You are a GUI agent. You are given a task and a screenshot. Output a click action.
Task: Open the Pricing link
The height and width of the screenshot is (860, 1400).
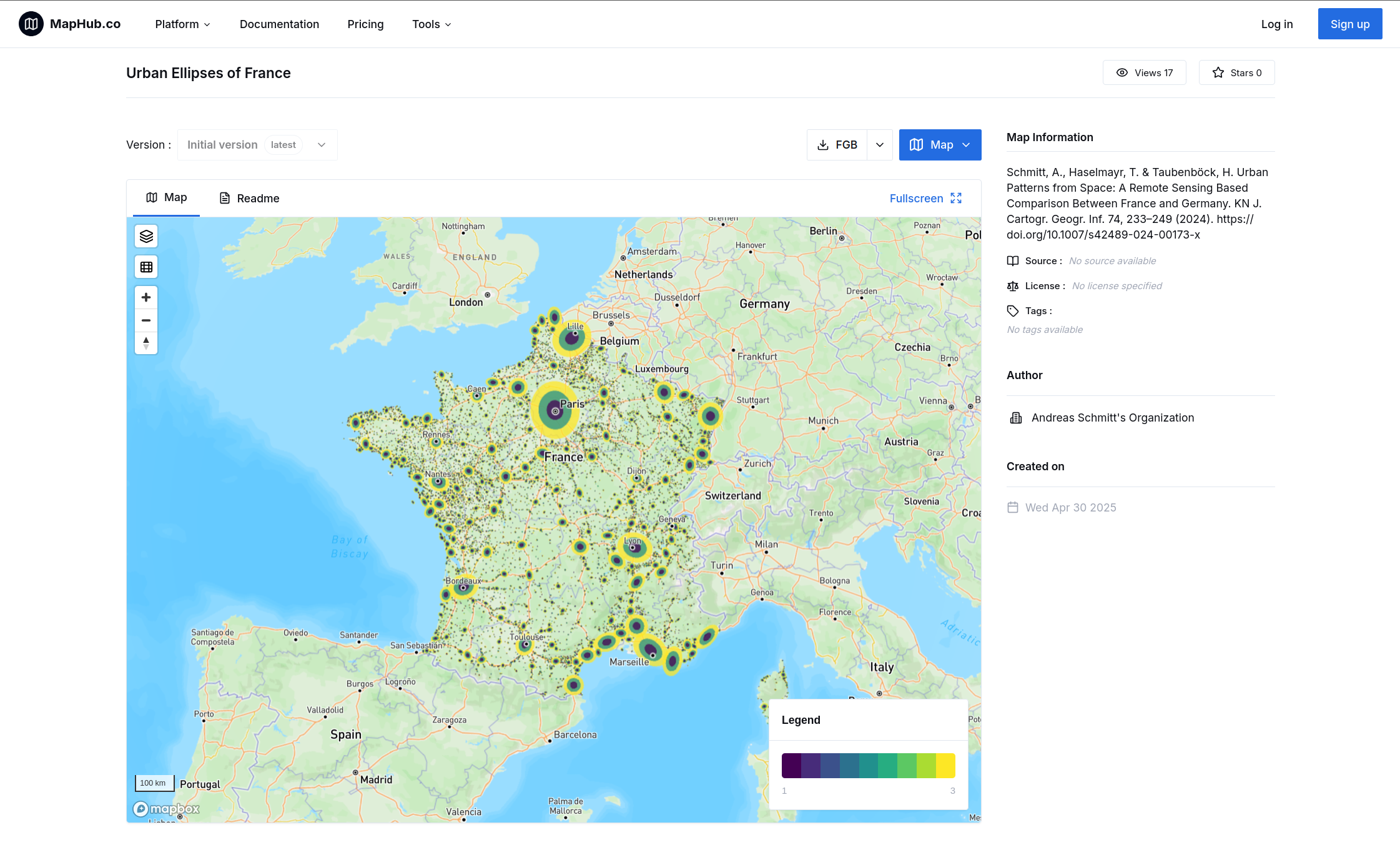(x=365, y=24)
